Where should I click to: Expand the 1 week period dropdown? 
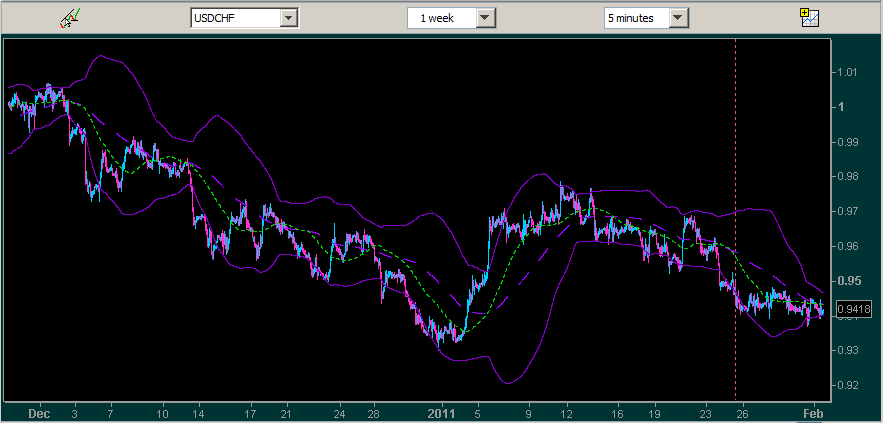(x=486, y=18)
